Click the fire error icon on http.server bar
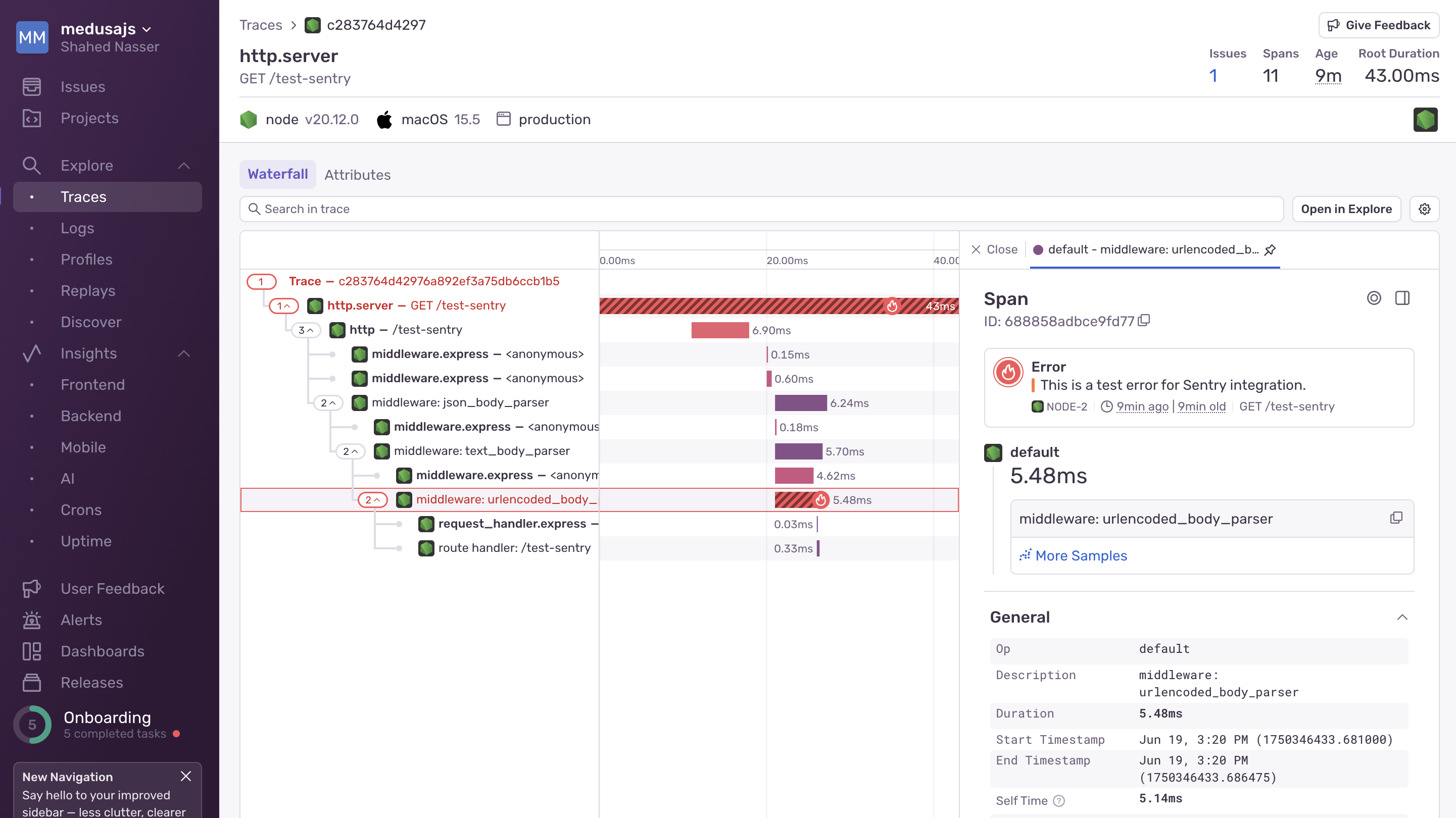1456x818 pixels. point(892,305)
